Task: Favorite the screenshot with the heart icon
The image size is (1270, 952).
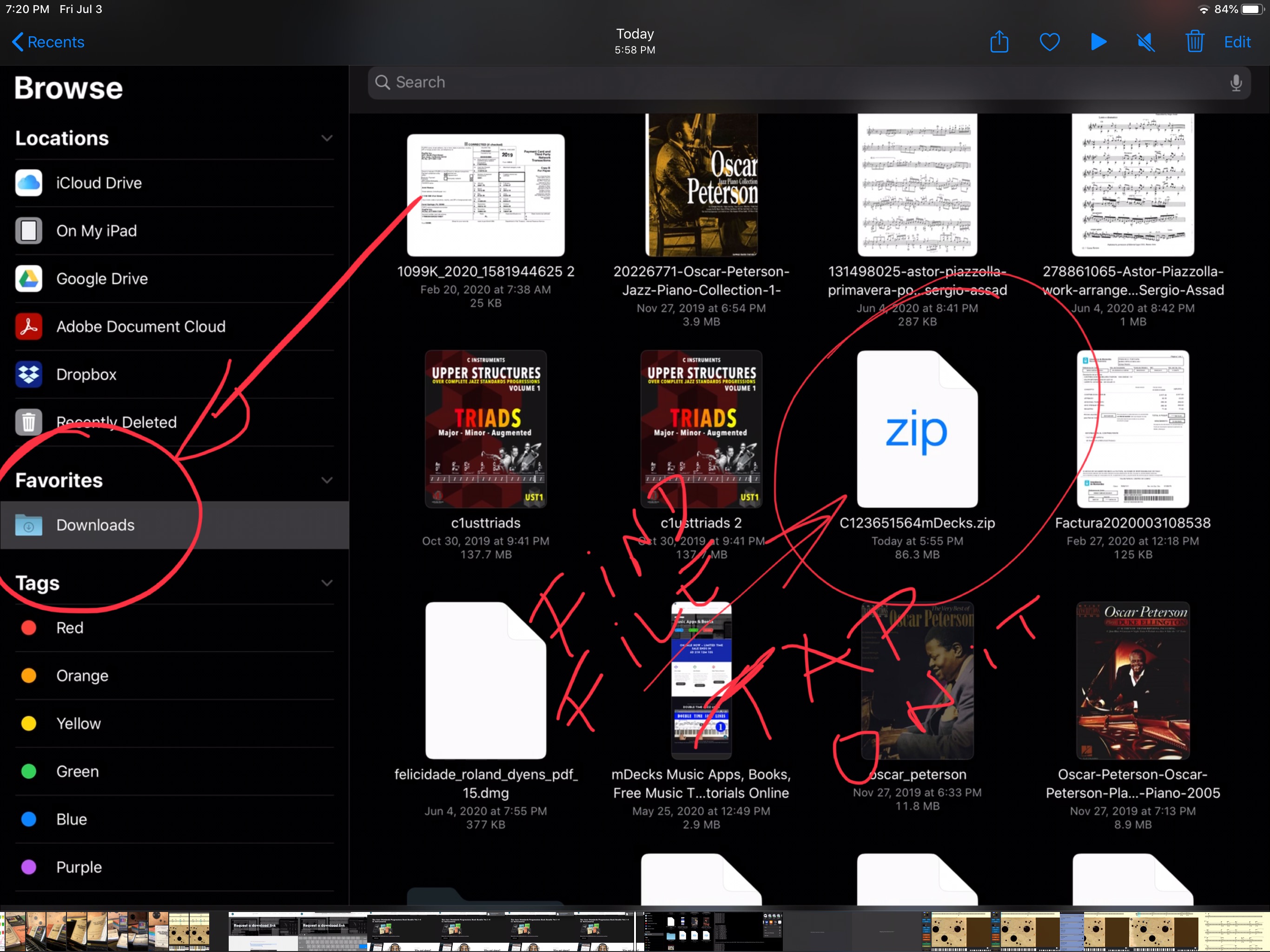Action: [1050, 42]
